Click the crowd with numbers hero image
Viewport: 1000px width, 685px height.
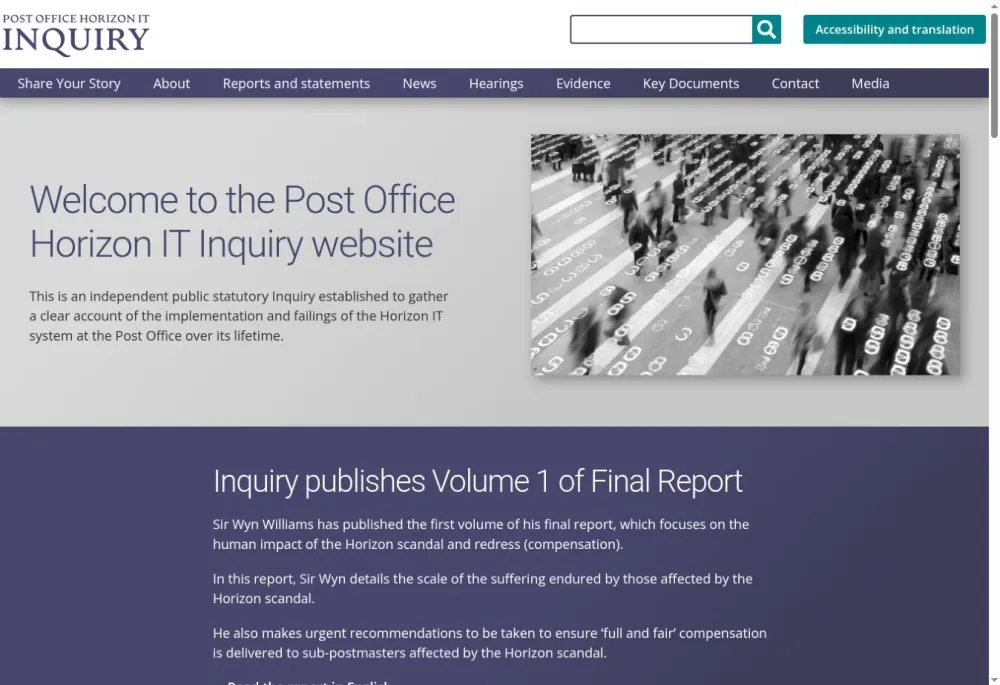click(x=745, y=254)
